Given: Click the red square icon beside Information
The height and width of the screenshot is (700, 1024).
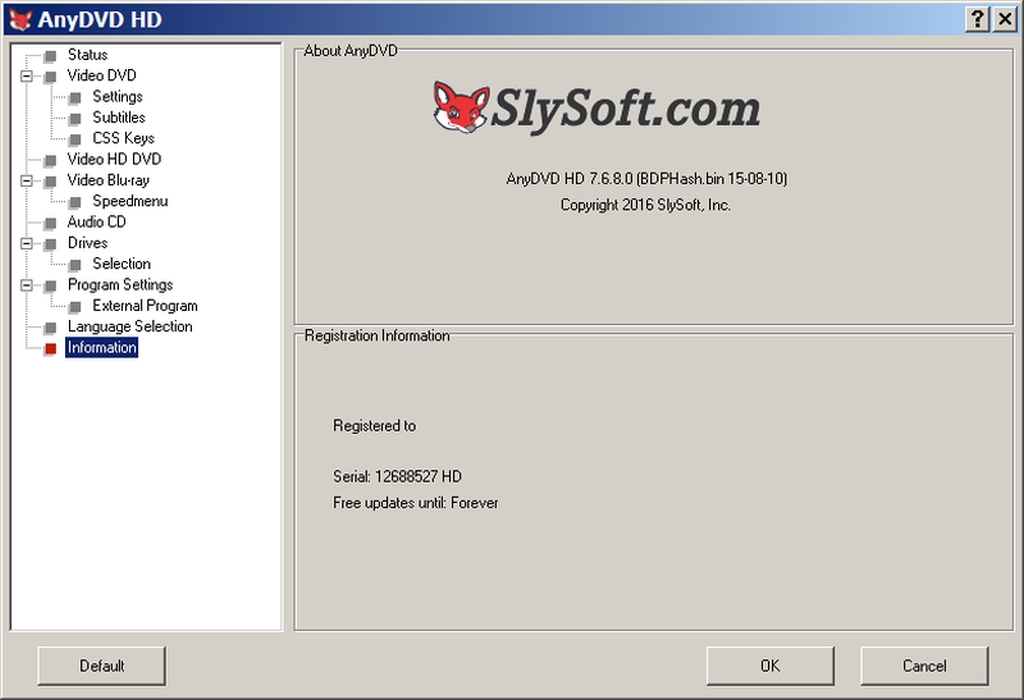Looking at the screenshot, I should pyautogui.click(x=50, y=349).
